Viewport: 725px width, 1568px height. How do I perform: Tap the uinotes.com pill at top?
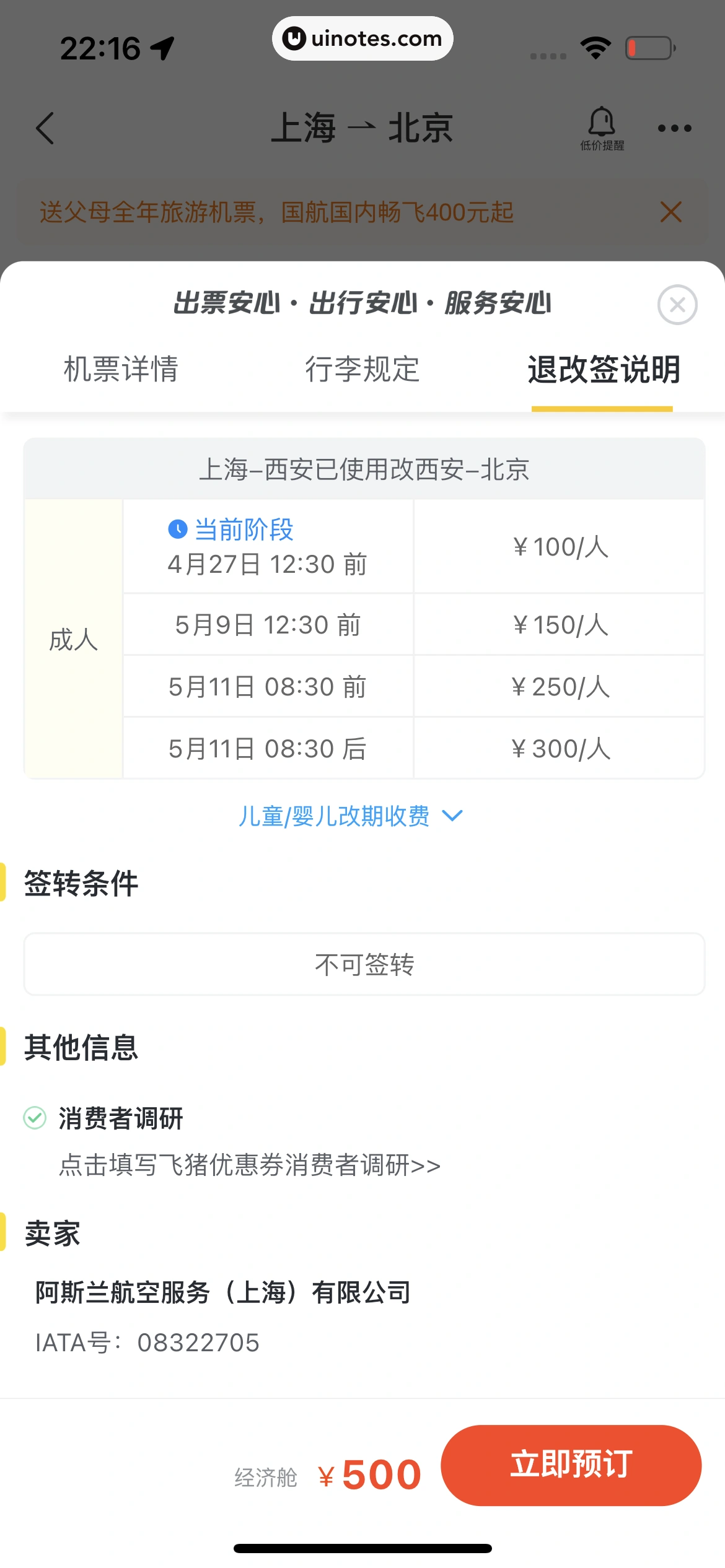pyautogui.click(x=362, y=38)
